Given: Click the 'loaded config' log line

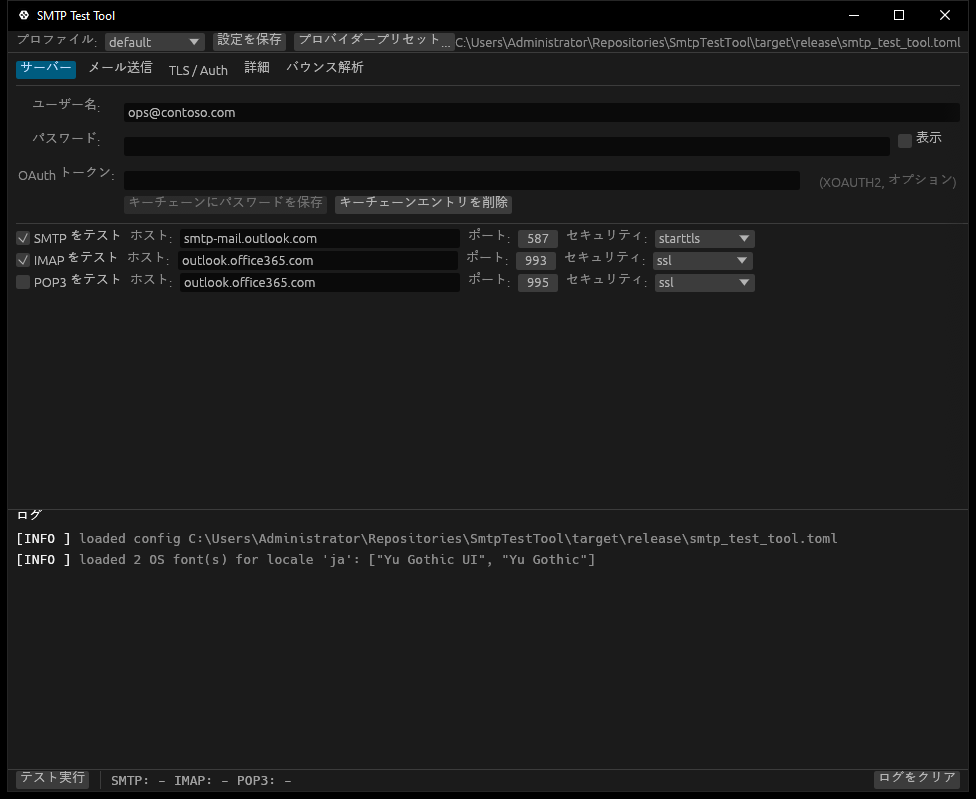Looking at the screenshot, I should [427, 538].
